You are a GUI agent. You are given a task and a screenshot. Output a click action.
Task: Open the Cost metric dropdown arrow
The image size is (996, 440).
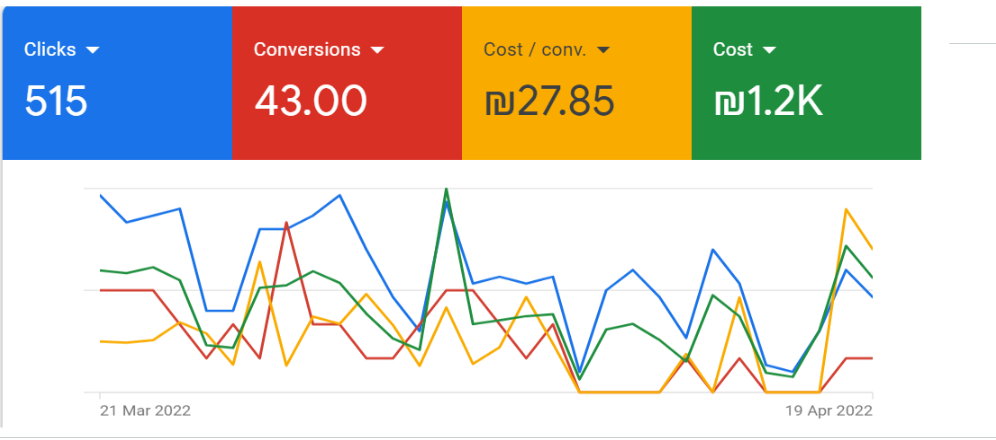[x=769, y=50]
